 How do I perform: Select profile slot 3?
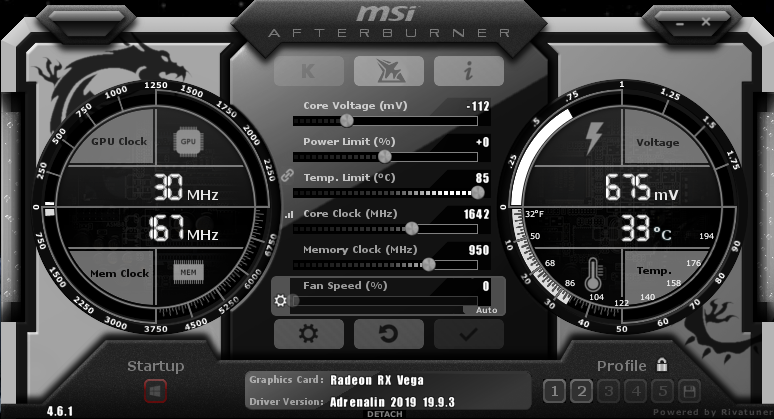(x=609, y=392)
